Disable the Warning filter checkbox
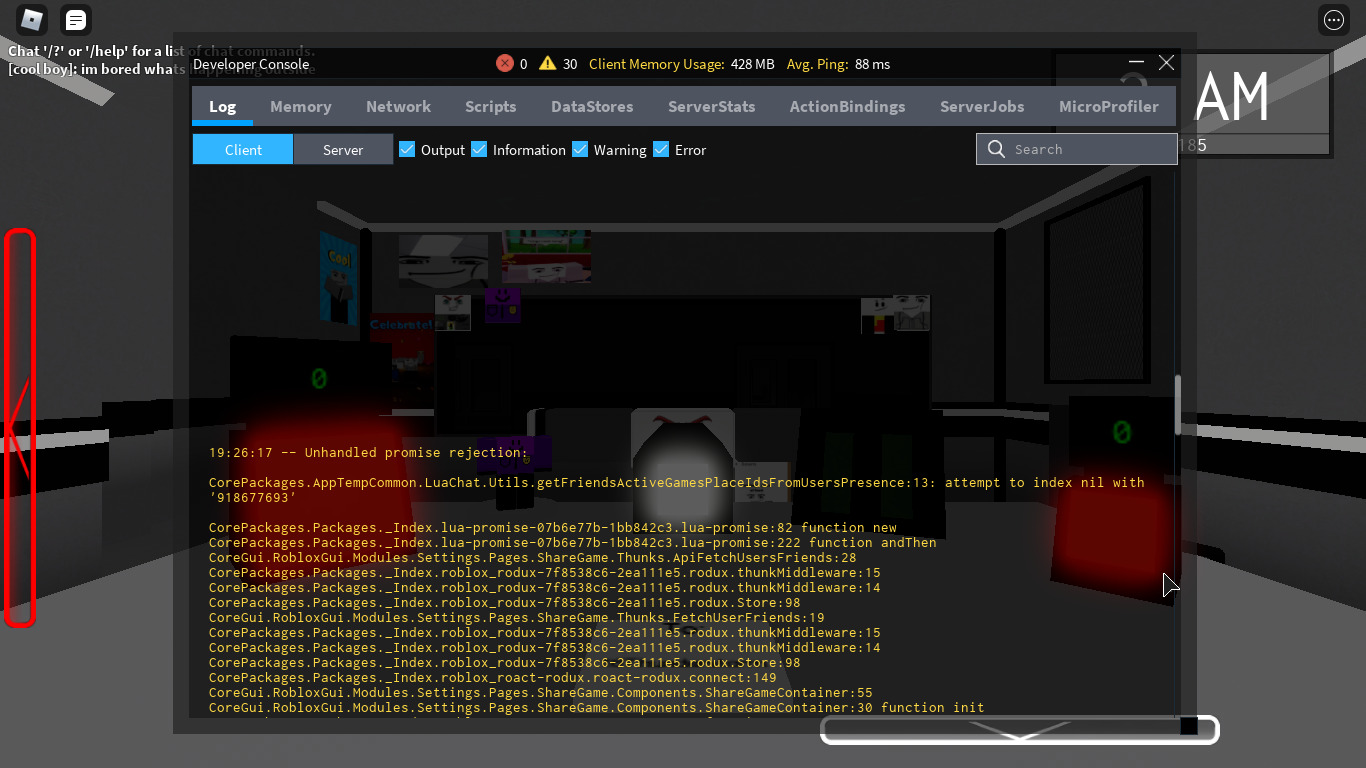Image resolution: width=1366 pixels, height=768 pixels. [x=580, y=149]
